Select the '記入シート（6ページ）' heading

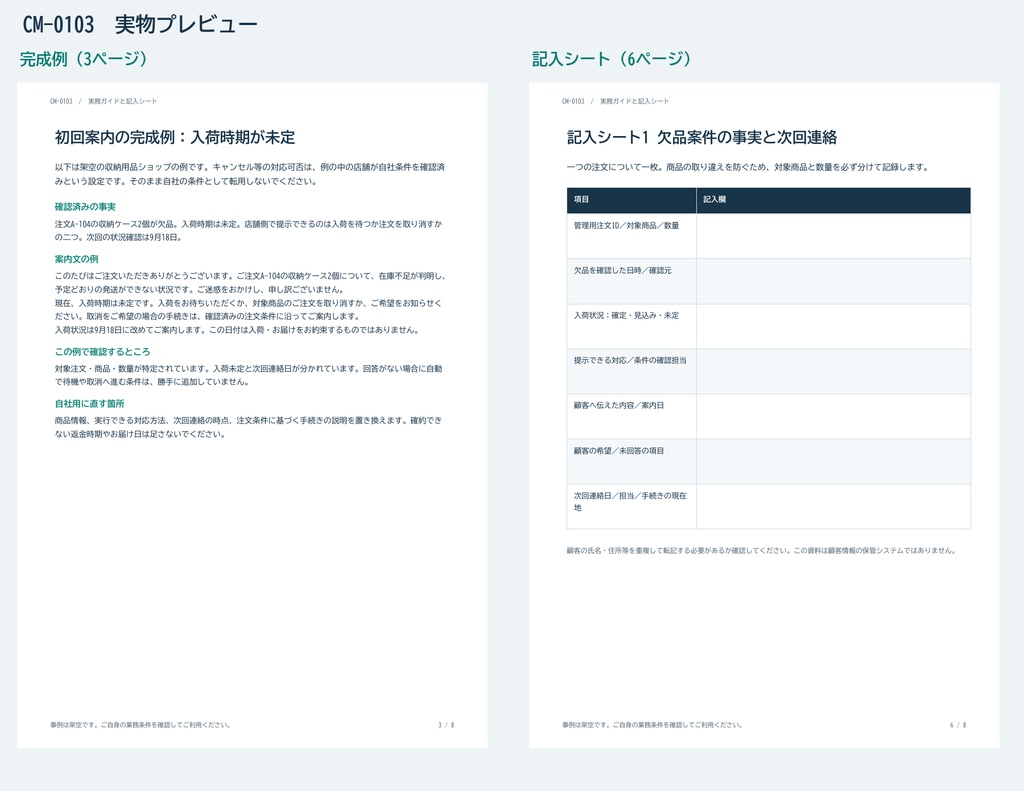tap(612, 59)
